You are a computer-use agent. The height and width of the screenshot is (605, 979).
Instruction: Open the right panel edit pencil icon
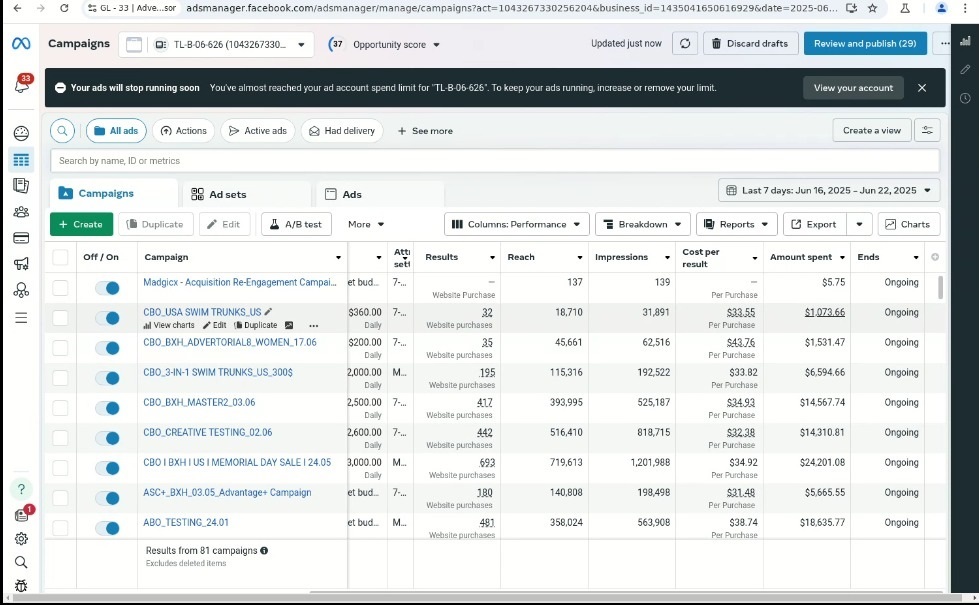coord(965,69)
